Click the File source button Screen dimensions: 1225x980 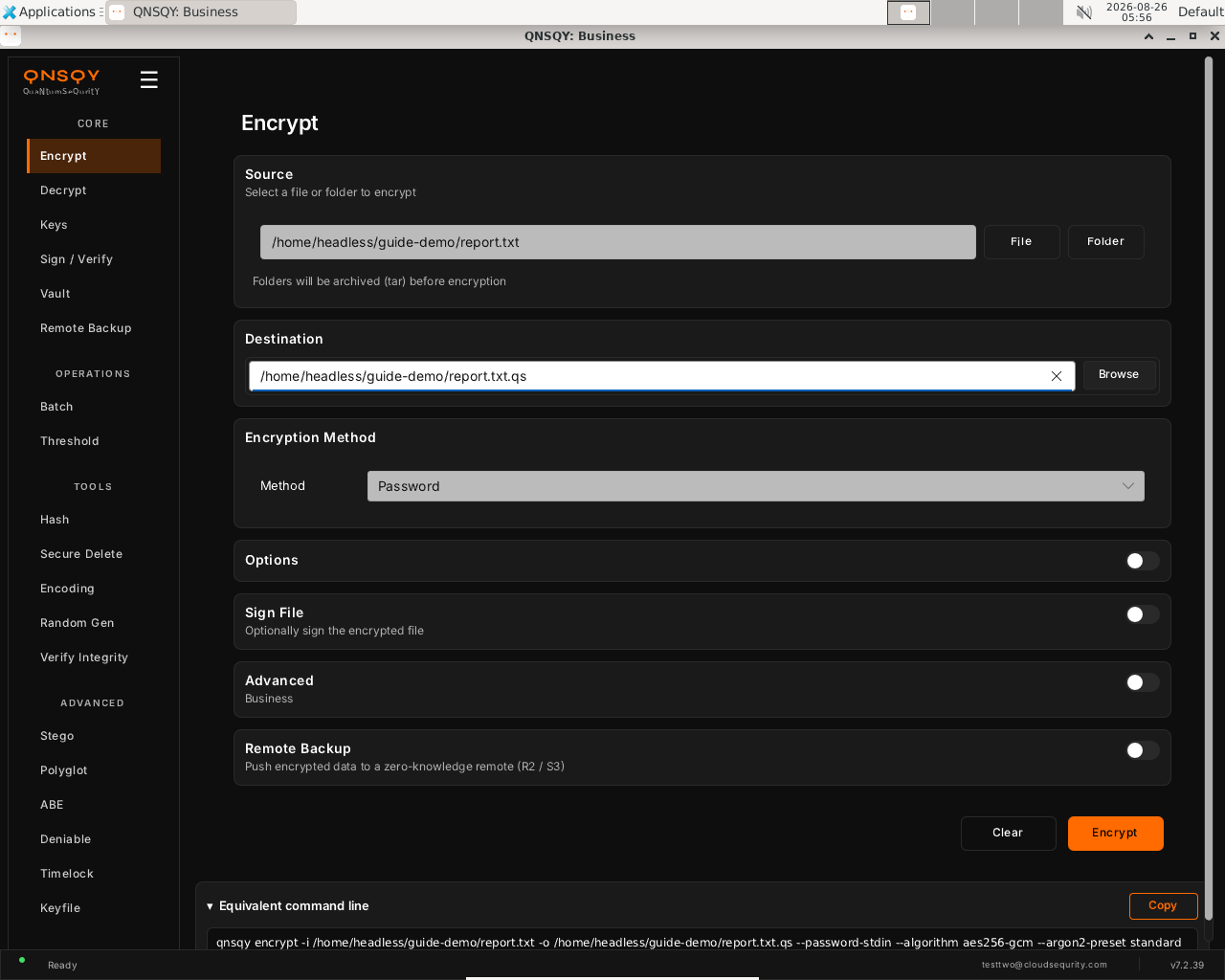tap(1021, 242)
